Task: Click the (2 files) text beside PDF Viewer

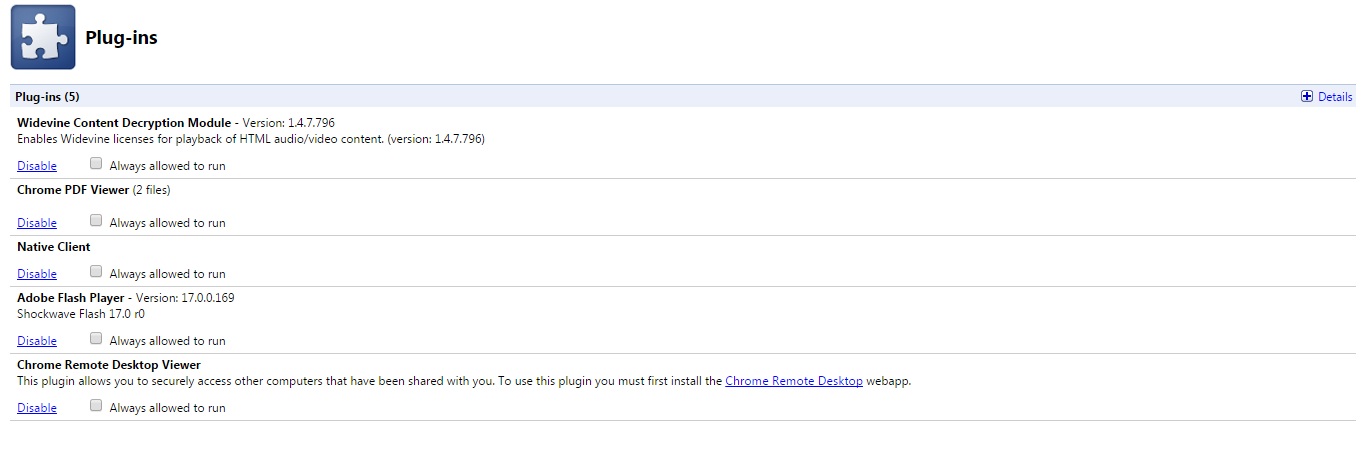Action: 152,190
